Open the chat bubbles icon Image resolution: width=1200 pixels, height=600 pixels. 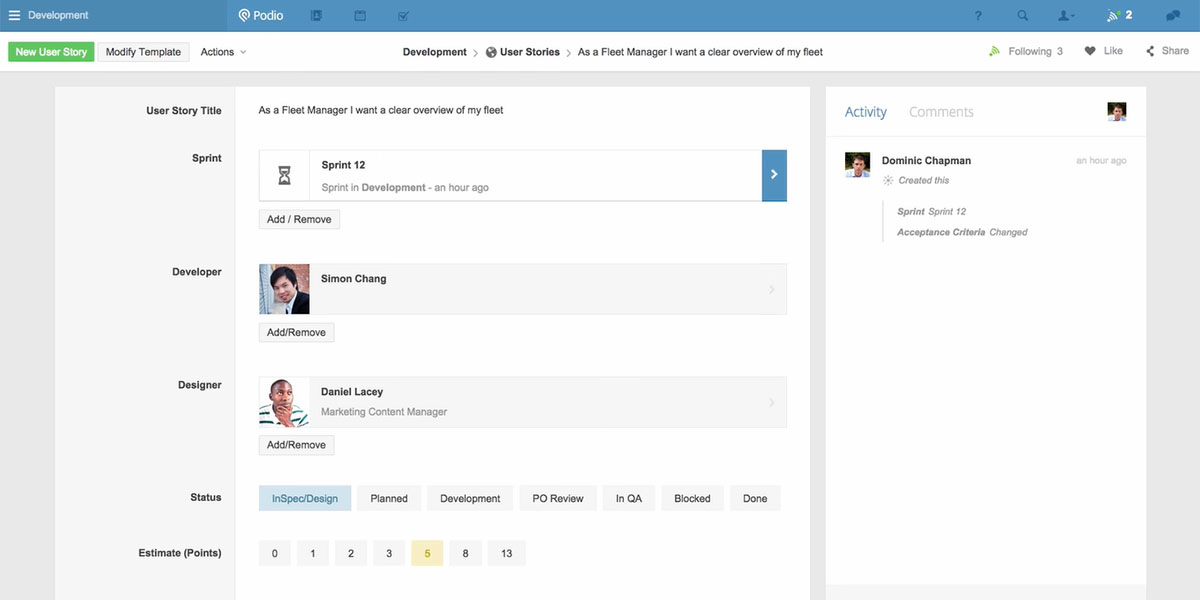click(x=1172, y=16)
